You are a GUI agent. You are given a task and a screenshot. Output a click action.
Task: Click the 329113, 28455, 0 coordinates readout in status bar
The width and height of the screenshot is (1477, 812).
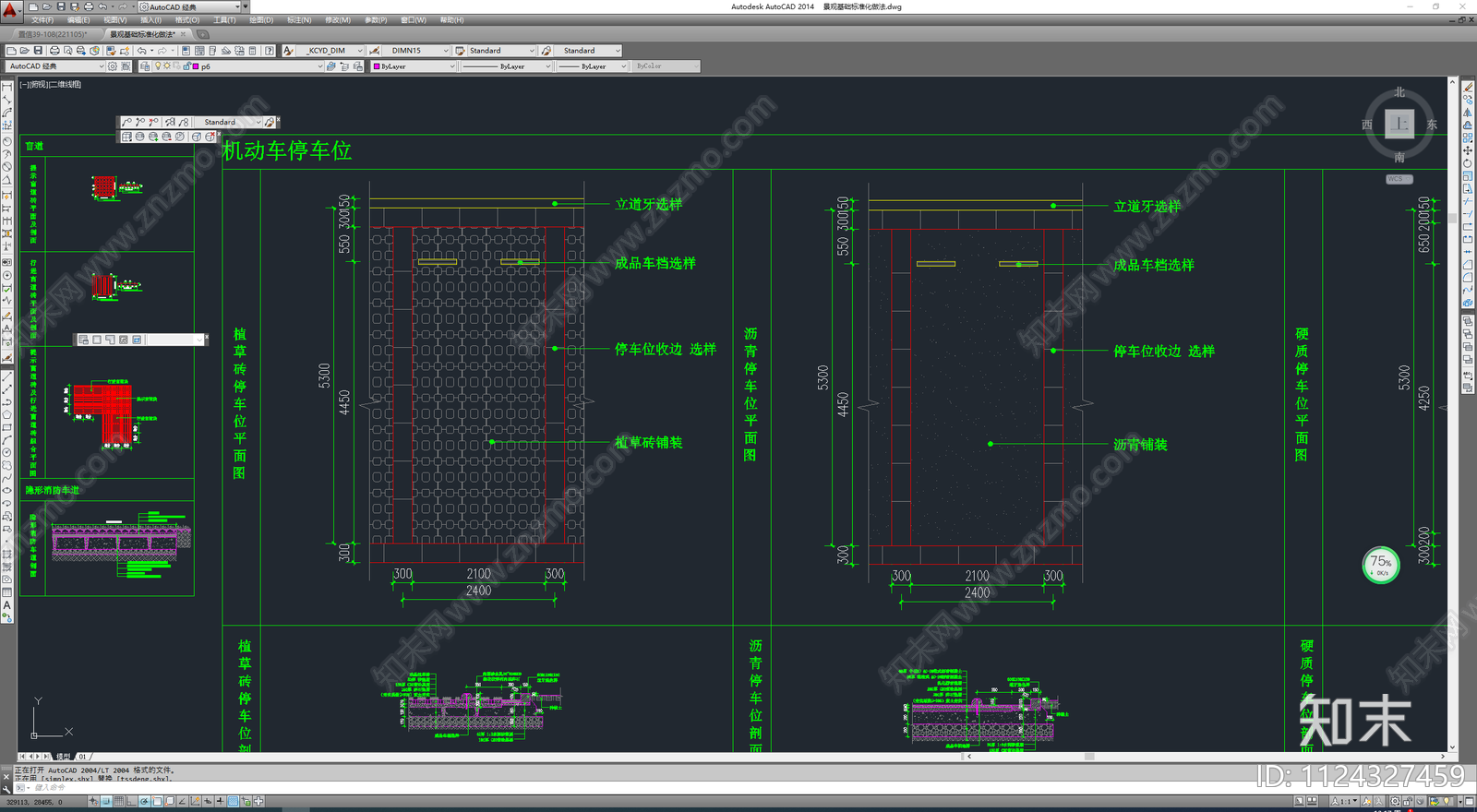33,802
